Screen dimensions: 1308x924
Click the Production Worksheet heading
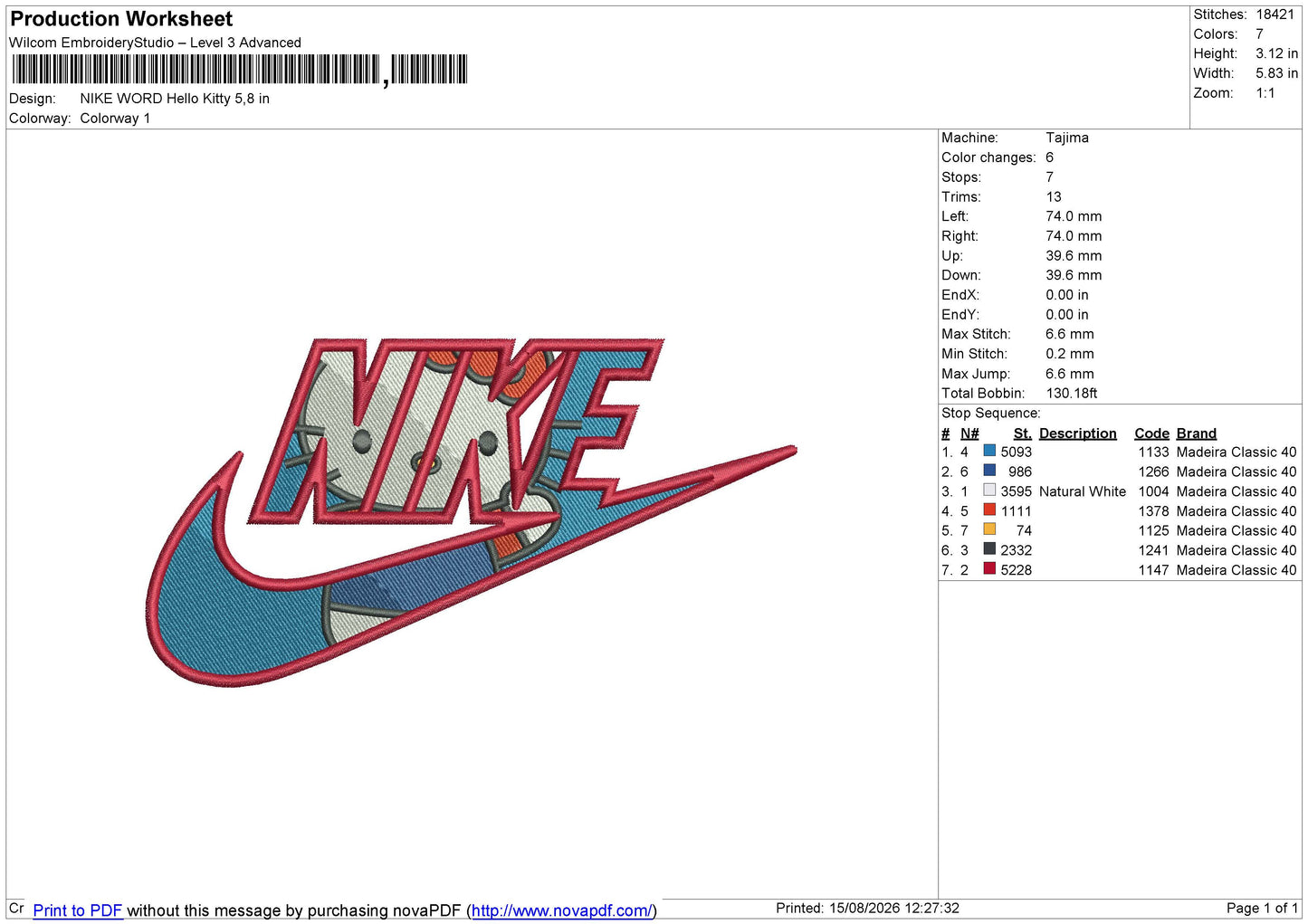coord(121,19)
